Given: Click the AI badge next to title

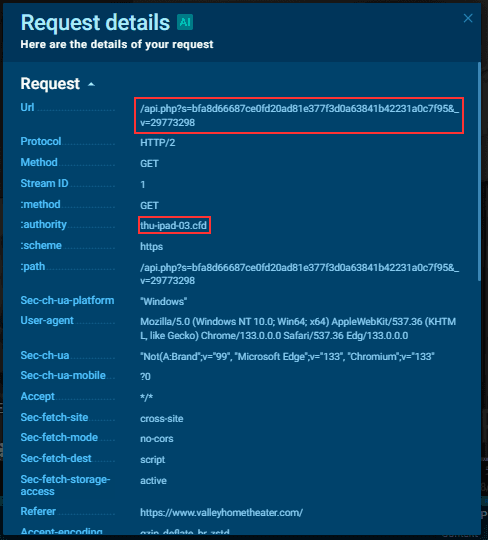Looking at the screenshot, I should (x=185, y=22).
